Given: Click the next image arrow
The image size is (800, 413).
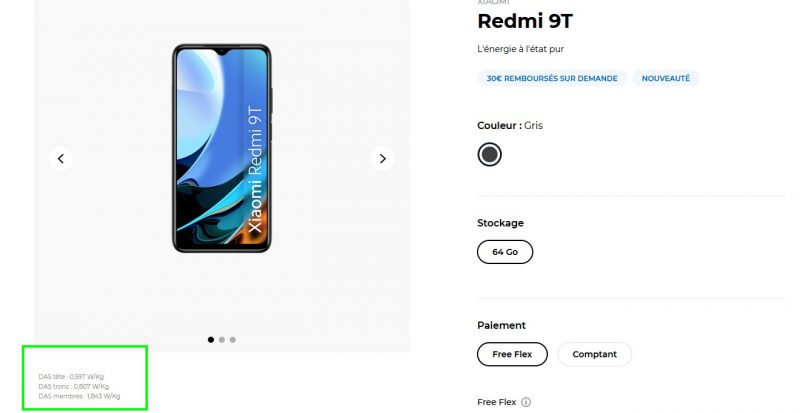Looking at the screenshot, I should (x=382, y=158).
